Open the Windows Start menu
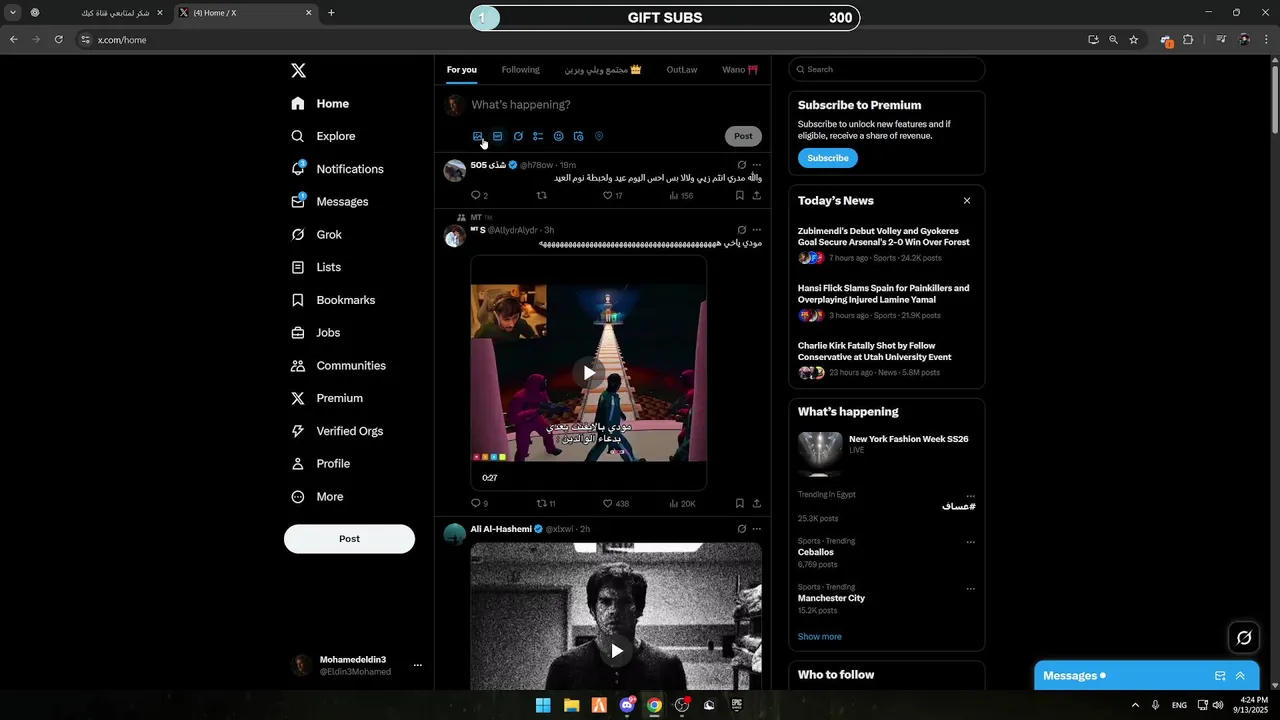Image resolution: width=1280 pixels, height=720 pixels. coord(543,705)
